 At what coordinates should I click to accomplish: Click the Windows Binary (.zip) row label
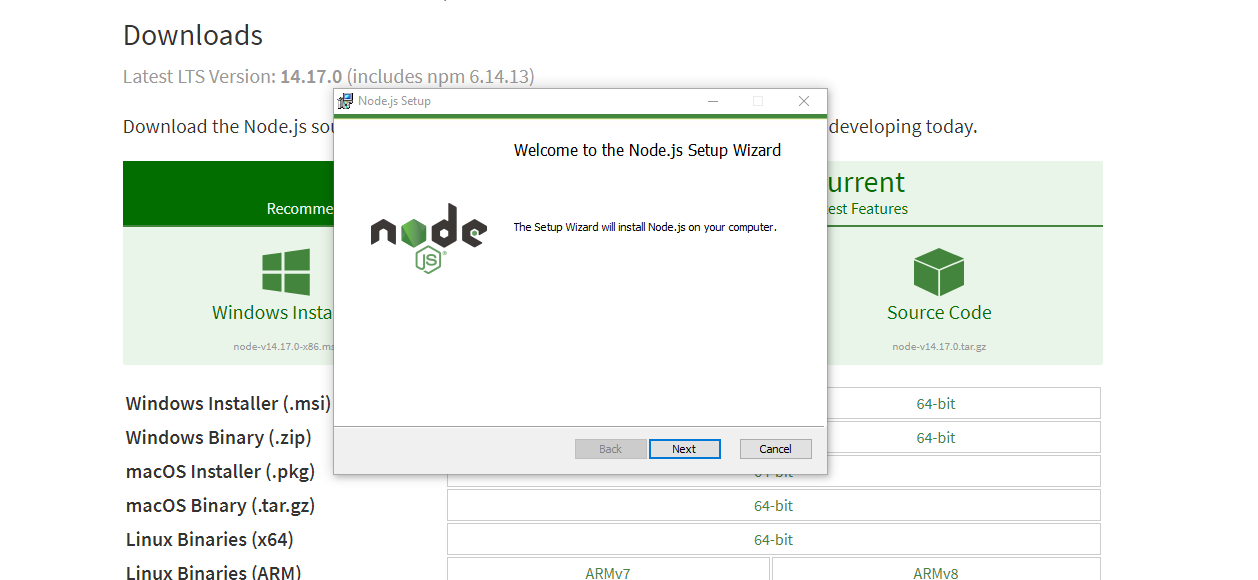tap(218, 438)
